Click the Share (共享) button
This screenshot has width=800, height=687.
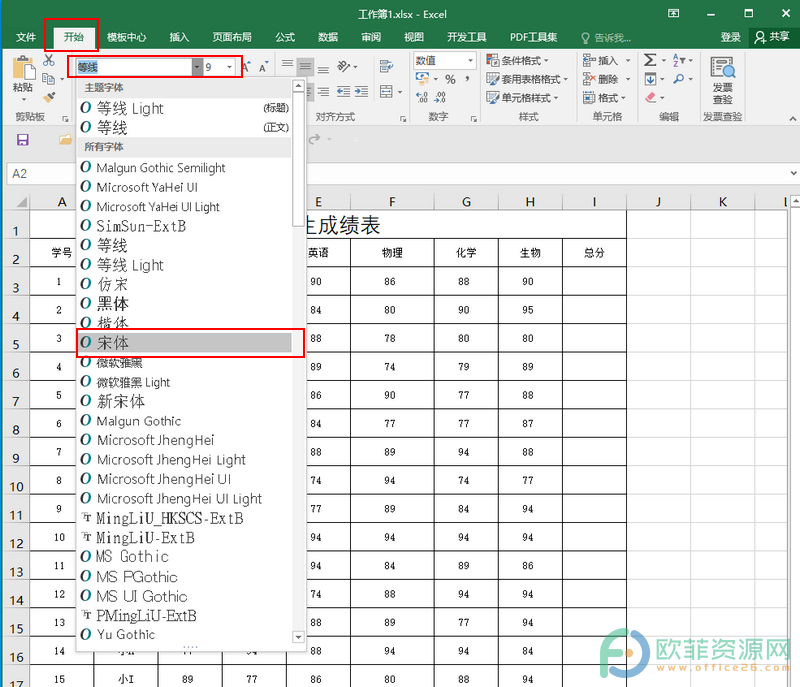click(x=772, y=37)
